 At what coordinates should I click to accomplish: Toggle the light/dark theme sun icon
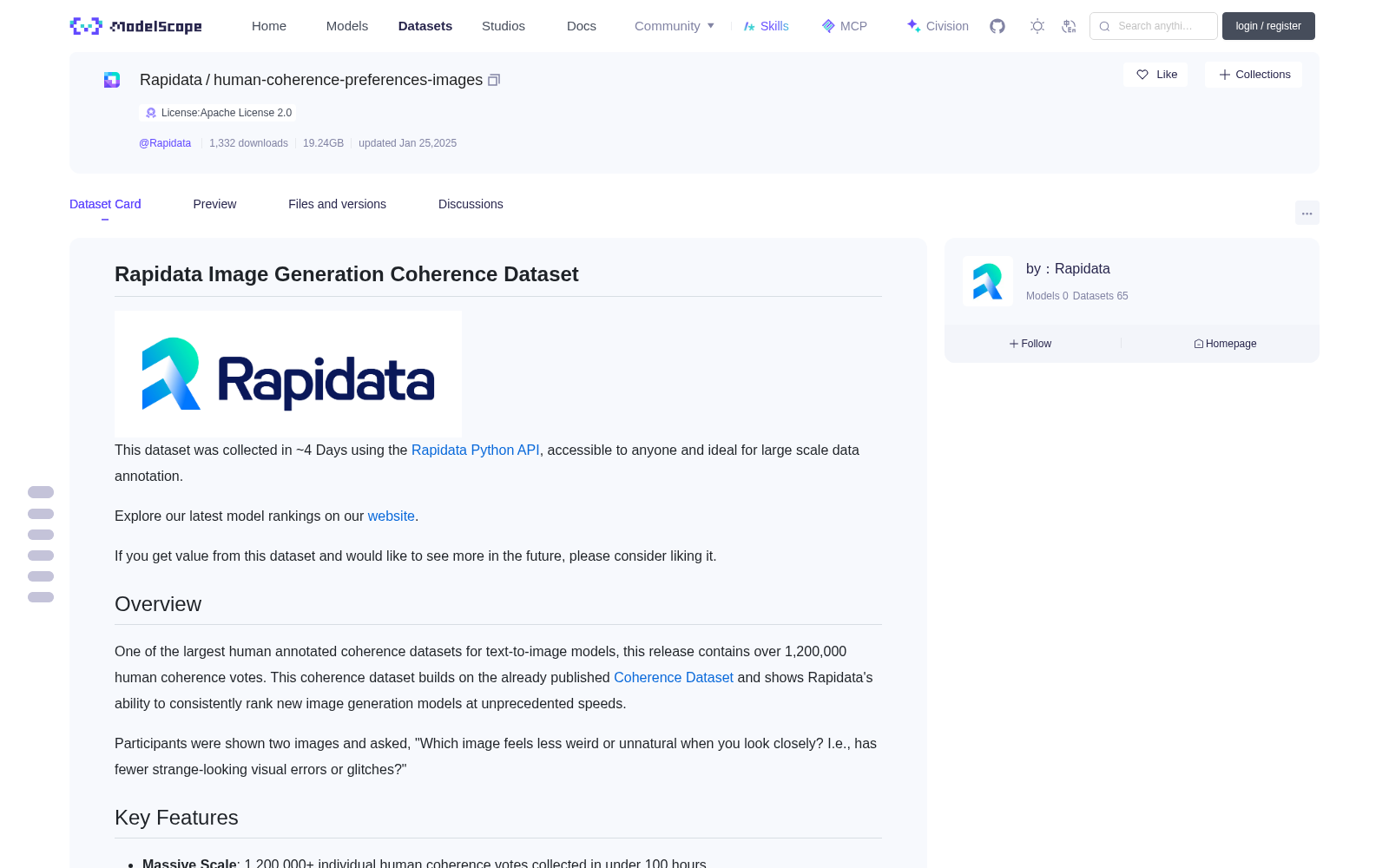pyautogui.click(x=1037, y=26)
